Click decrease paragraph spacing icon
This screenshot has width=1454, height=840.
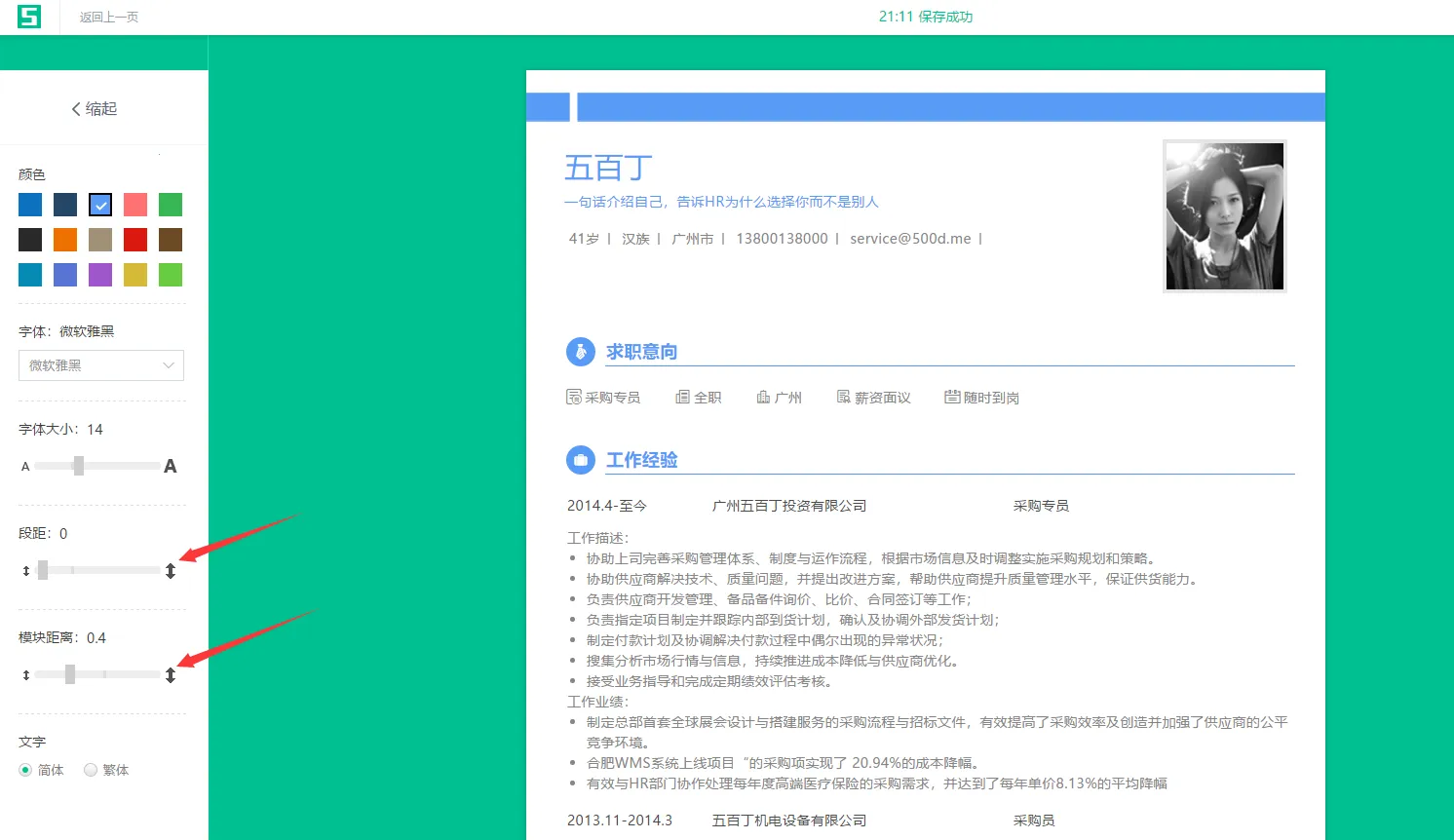(26, 571)
